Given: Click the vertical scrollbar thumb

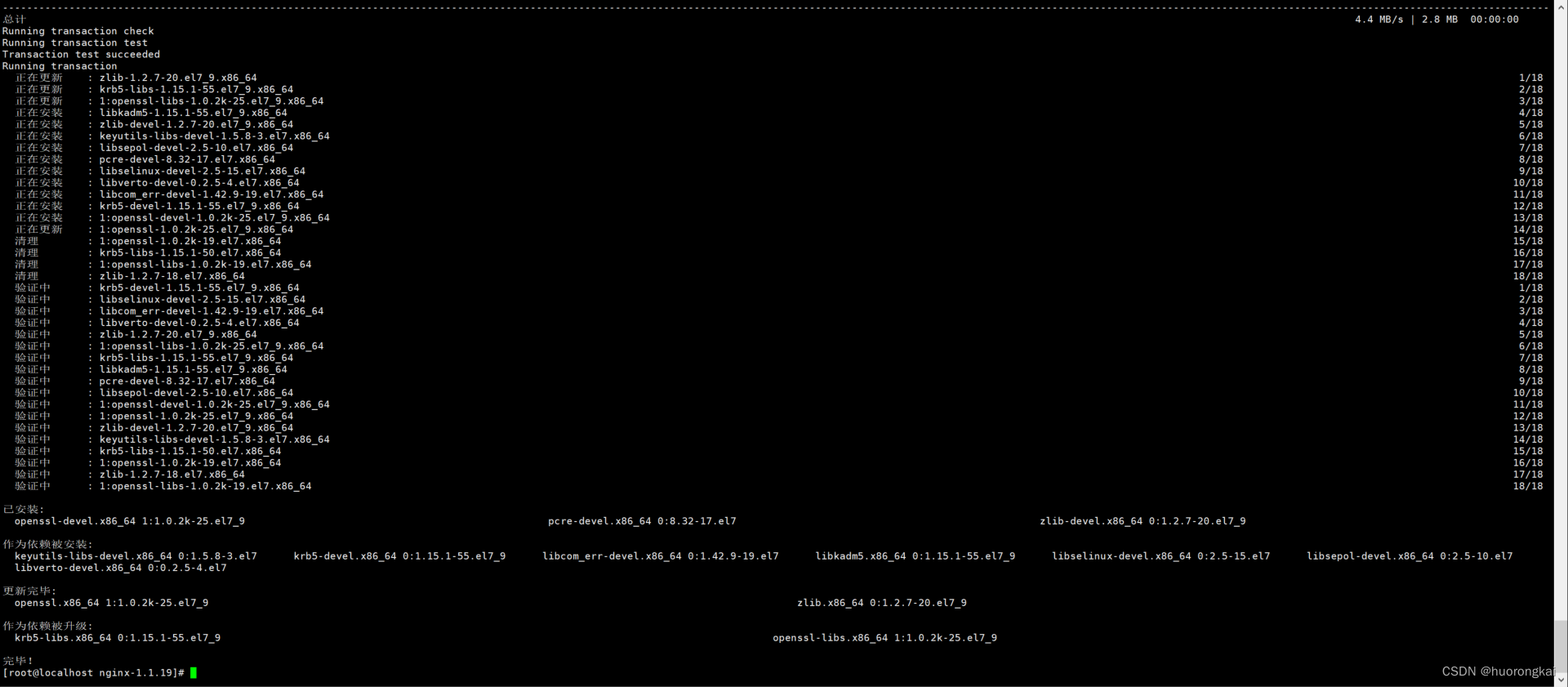Looking at the screenshot, I should click(x=1561, y=645).
